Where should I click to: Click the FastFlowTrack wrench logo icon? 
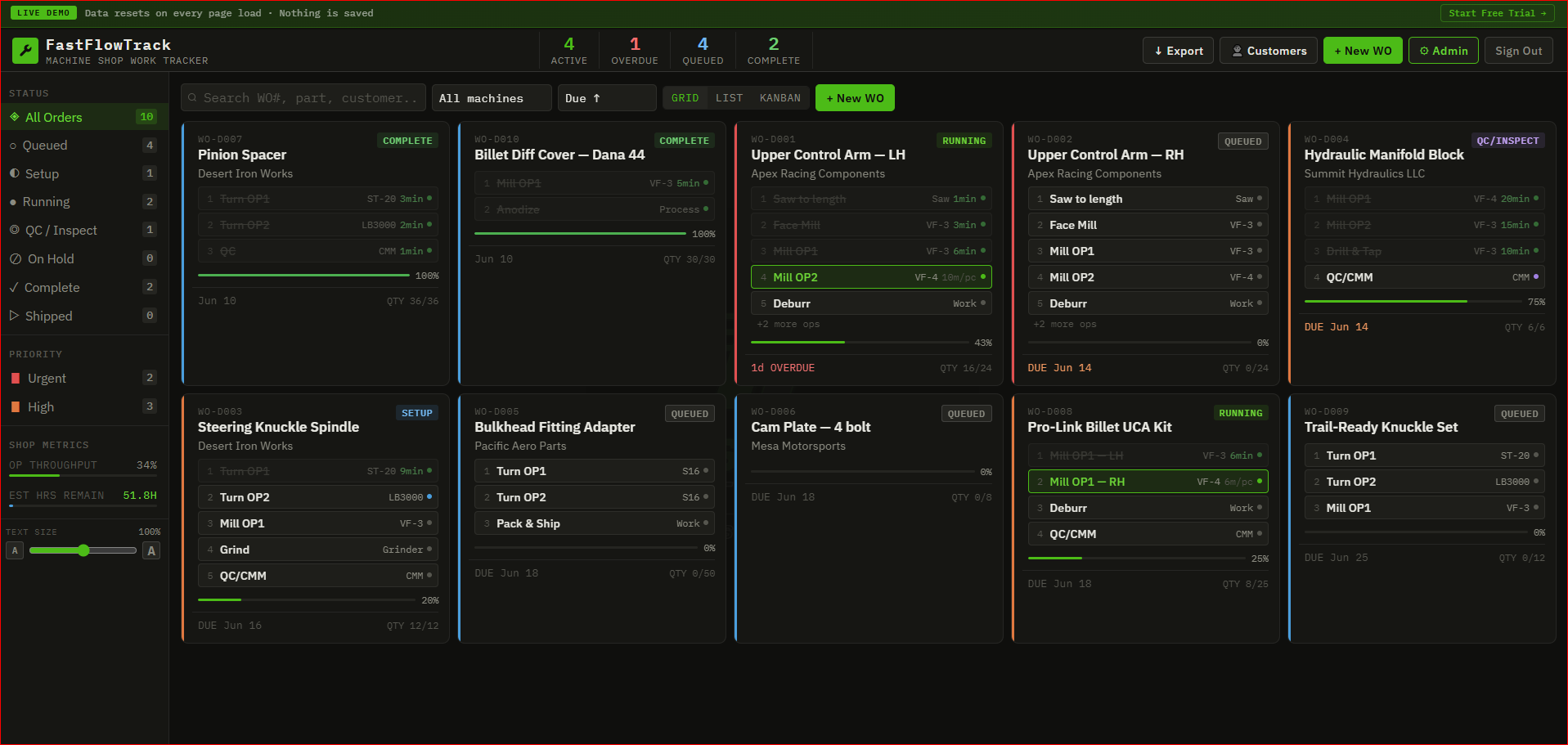[25, 51]
